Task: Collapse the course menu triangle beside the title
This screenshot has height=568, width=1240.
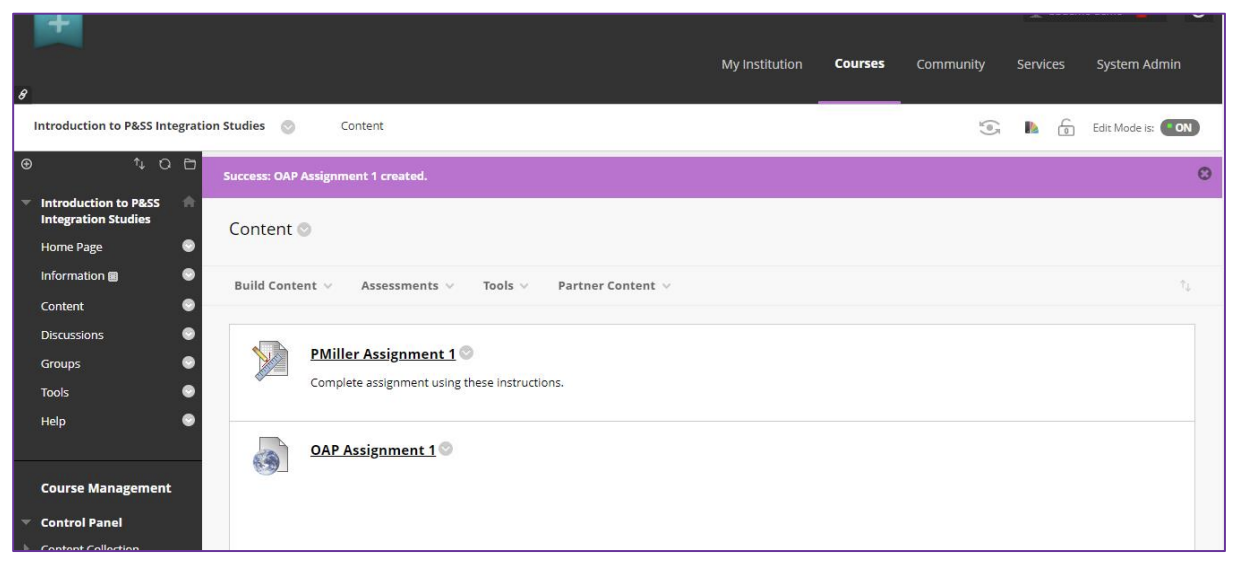Action: [26, 205]
